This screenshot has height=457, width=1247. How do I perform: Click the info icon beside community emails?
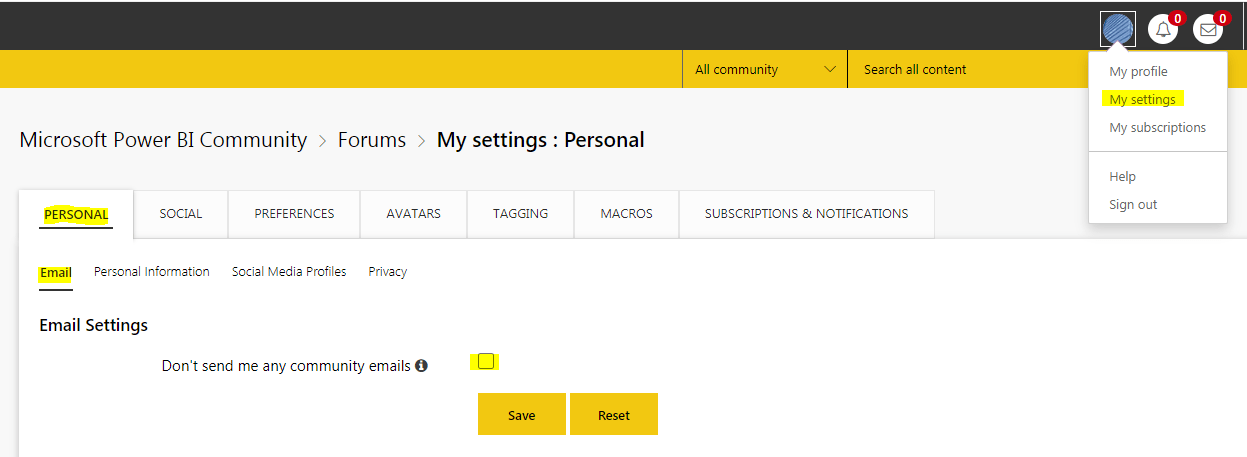(421, 366)
